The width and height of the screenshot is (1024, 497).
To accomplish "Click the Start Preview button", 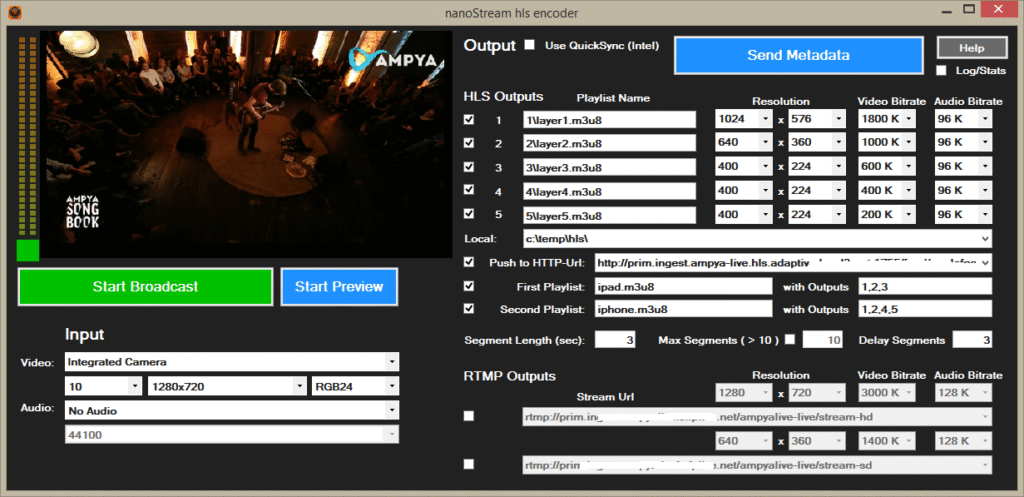I will coord(339,287).
